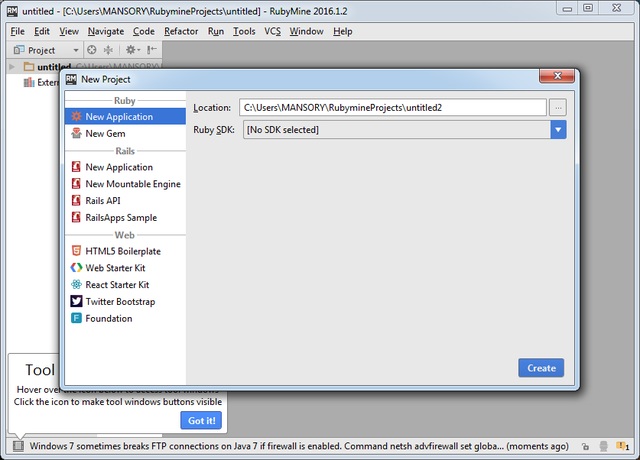Click the Location path input field
Screen dimensions: 640x460
[x=392, y=107]
